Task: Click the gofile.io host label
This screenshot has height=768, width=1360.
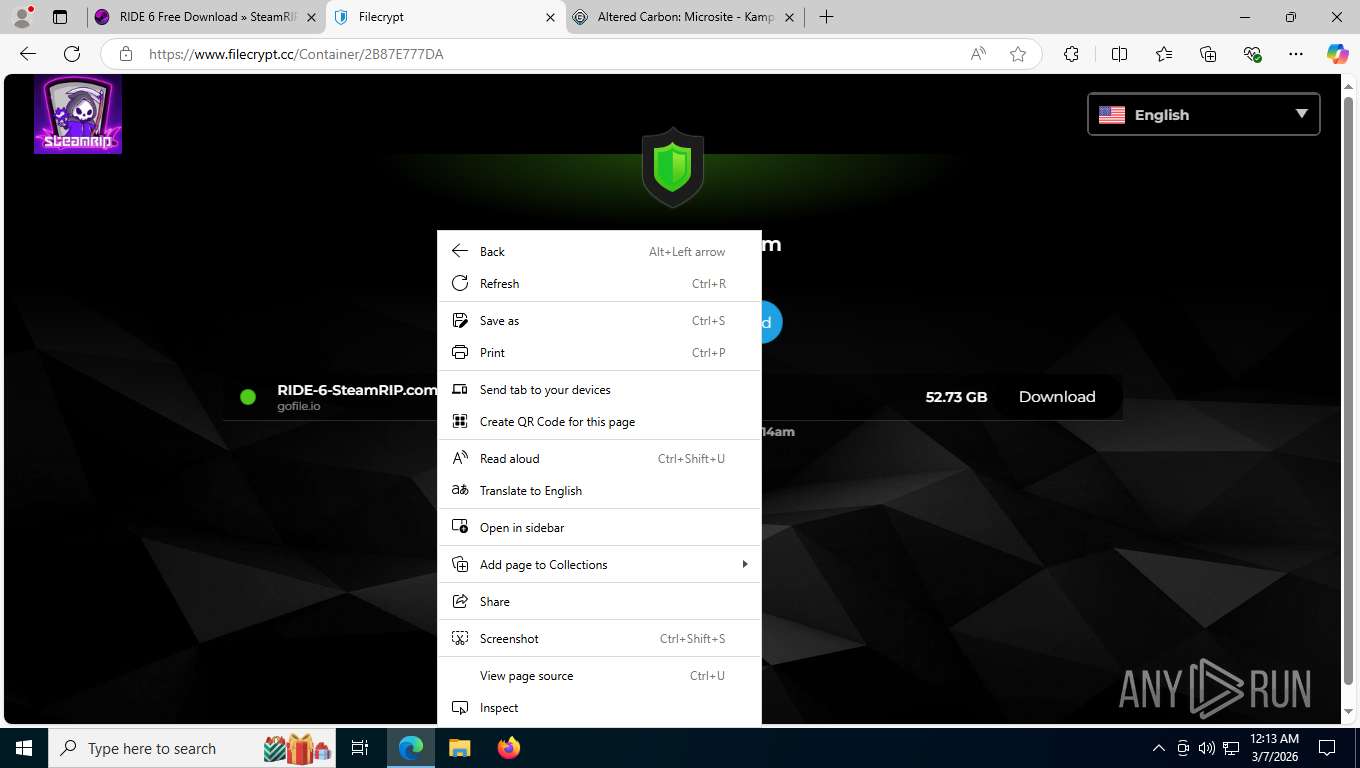Action: 299,407
